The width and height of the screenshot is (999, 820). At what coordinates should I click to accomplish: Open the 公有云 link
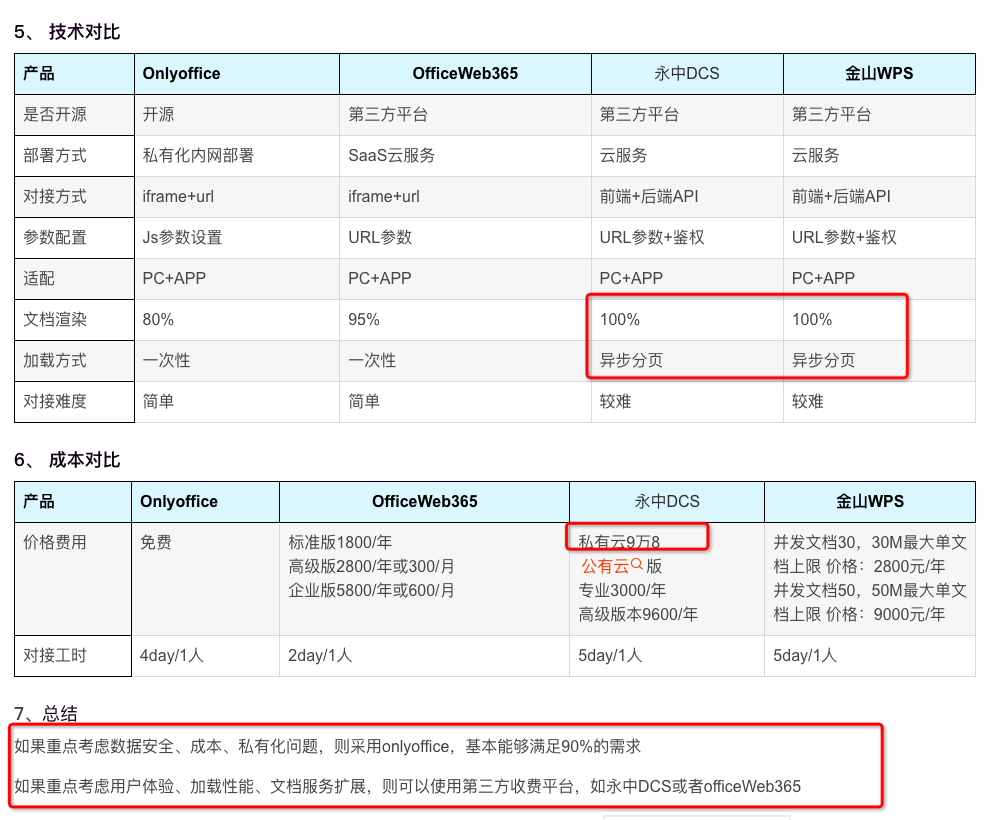(x=605, y=566)
